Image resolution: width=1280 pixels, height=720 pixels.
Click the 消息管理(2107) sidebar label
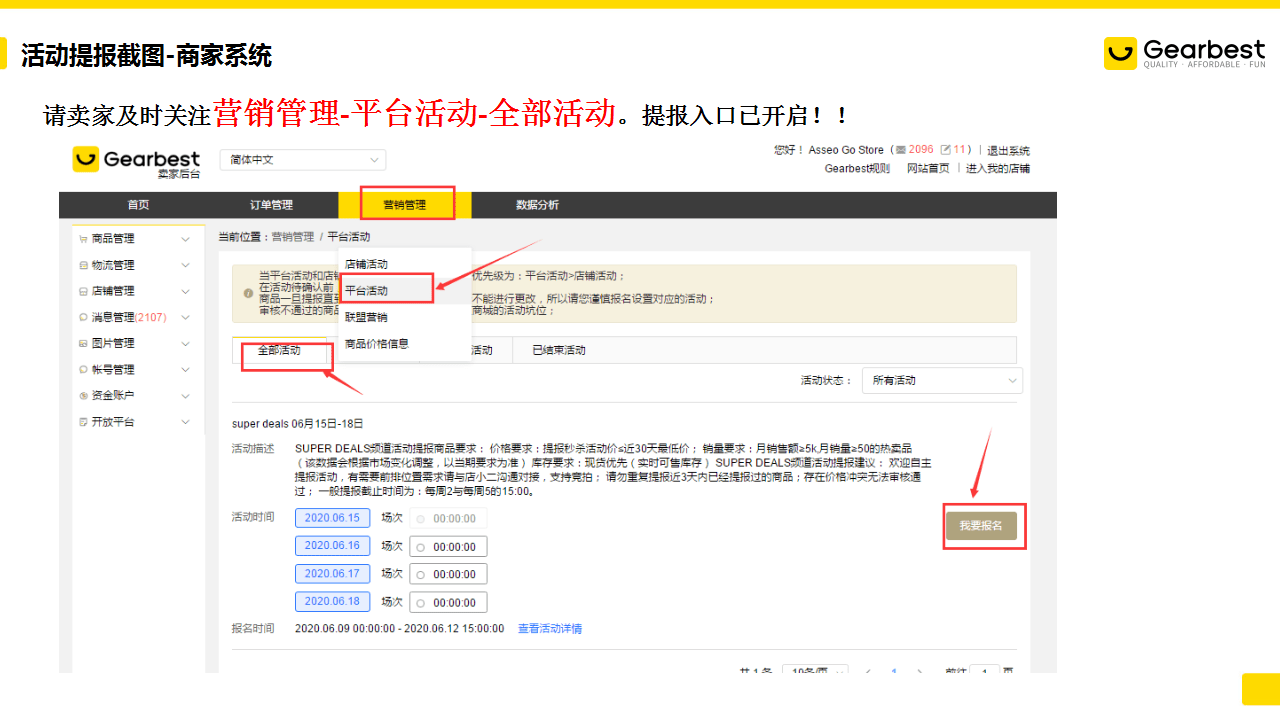pyautogui.click(x=129, y=317)
